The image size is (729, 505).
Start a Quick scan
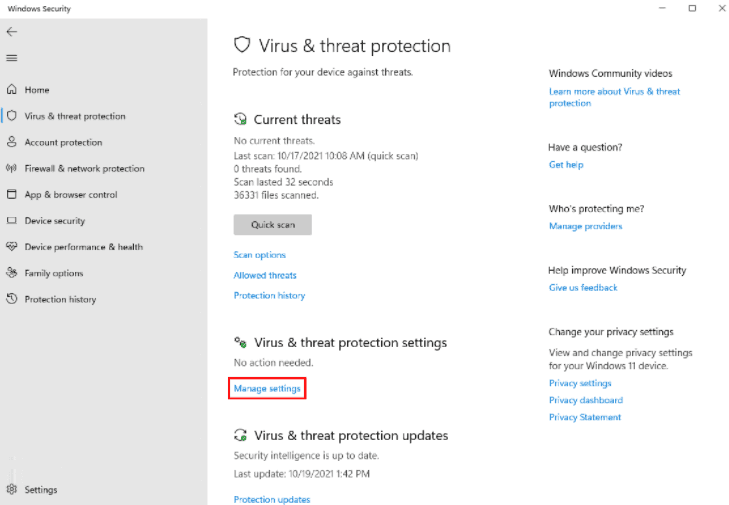(272, 225)
